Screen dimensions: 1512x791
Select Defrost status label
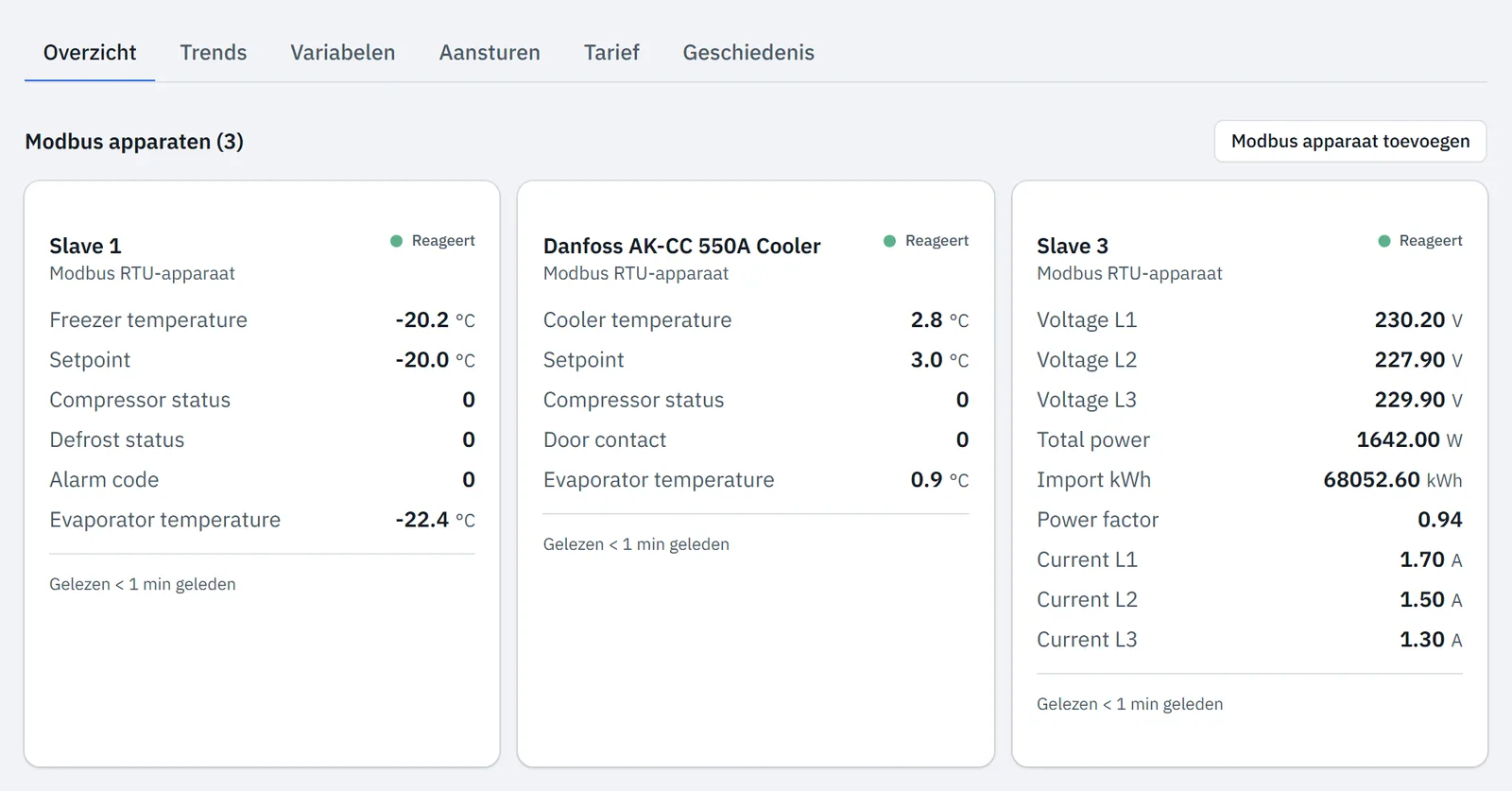click(x=117, y=440)
